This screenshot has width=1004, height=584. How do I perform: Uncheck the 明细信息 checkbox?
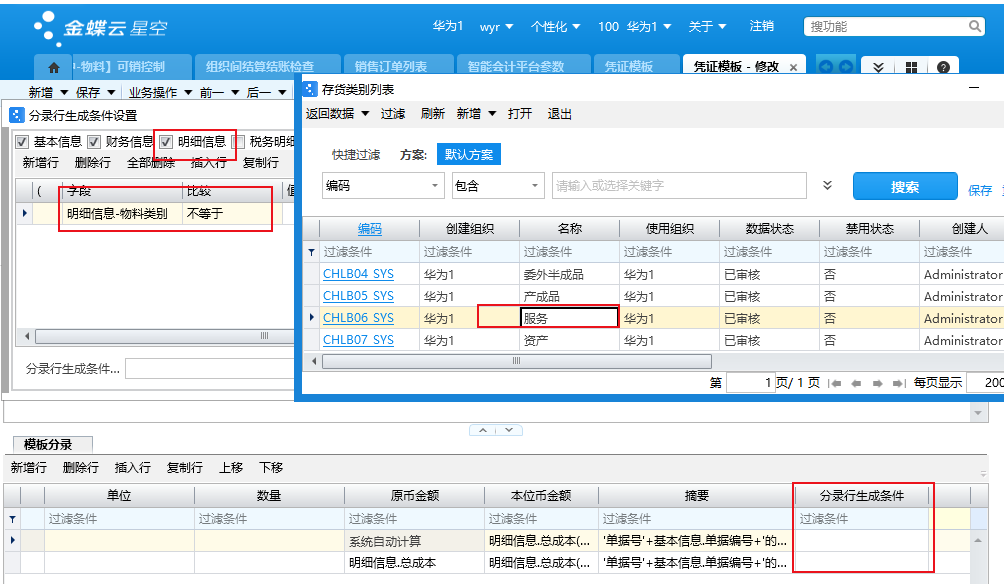click(166, 142)
